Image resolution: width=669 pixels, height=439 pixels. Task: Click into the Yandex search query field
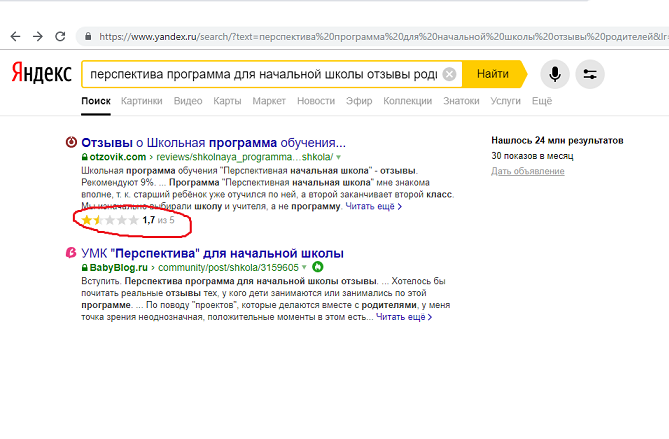coord(264,74)
